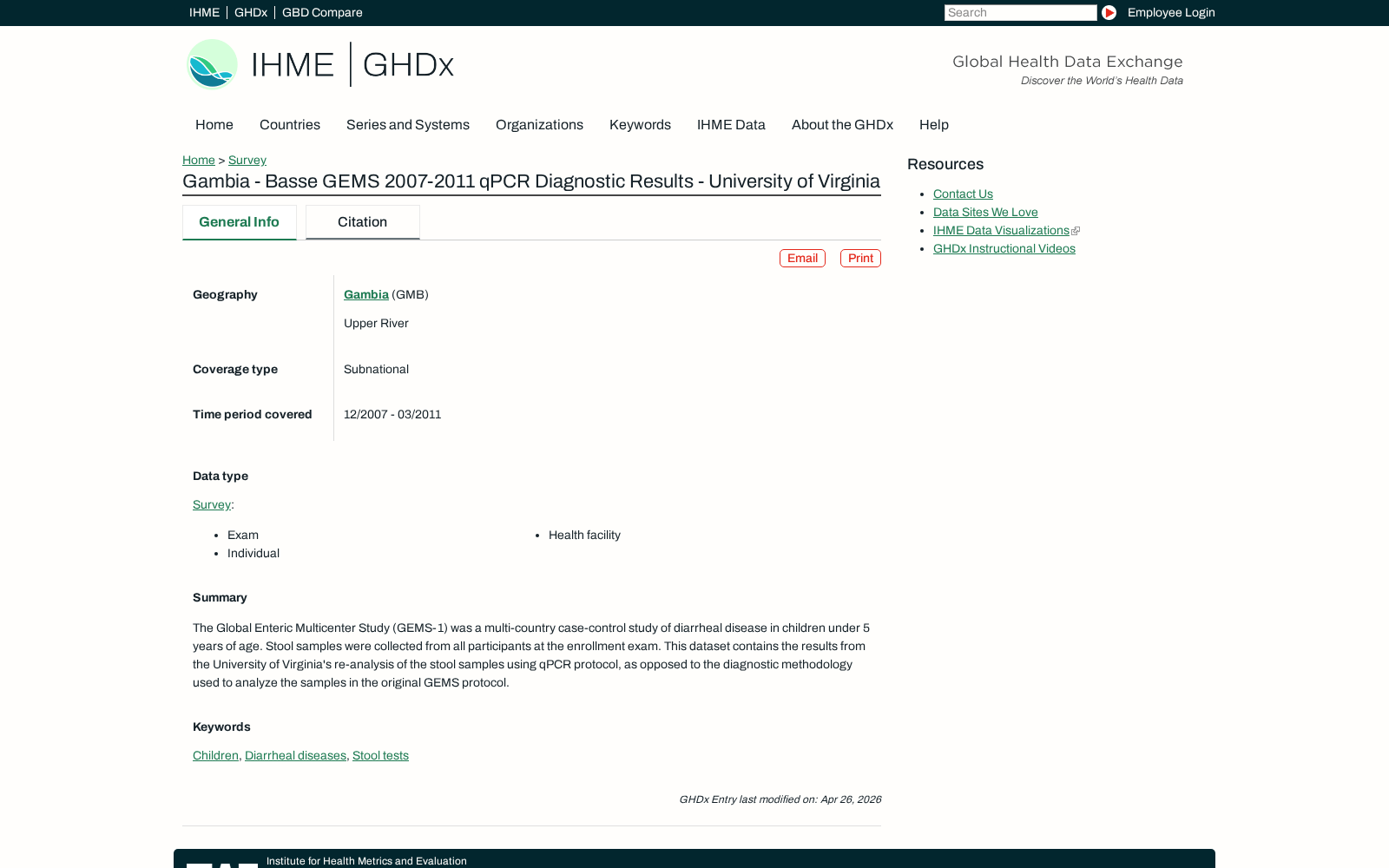
Task: Open Diarrheal diseases keyword link
Action: tap(295, 755)
